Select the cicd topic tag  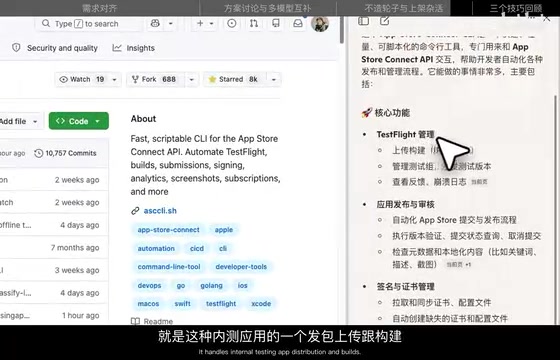pyautogui.click(x=197, y=248)
